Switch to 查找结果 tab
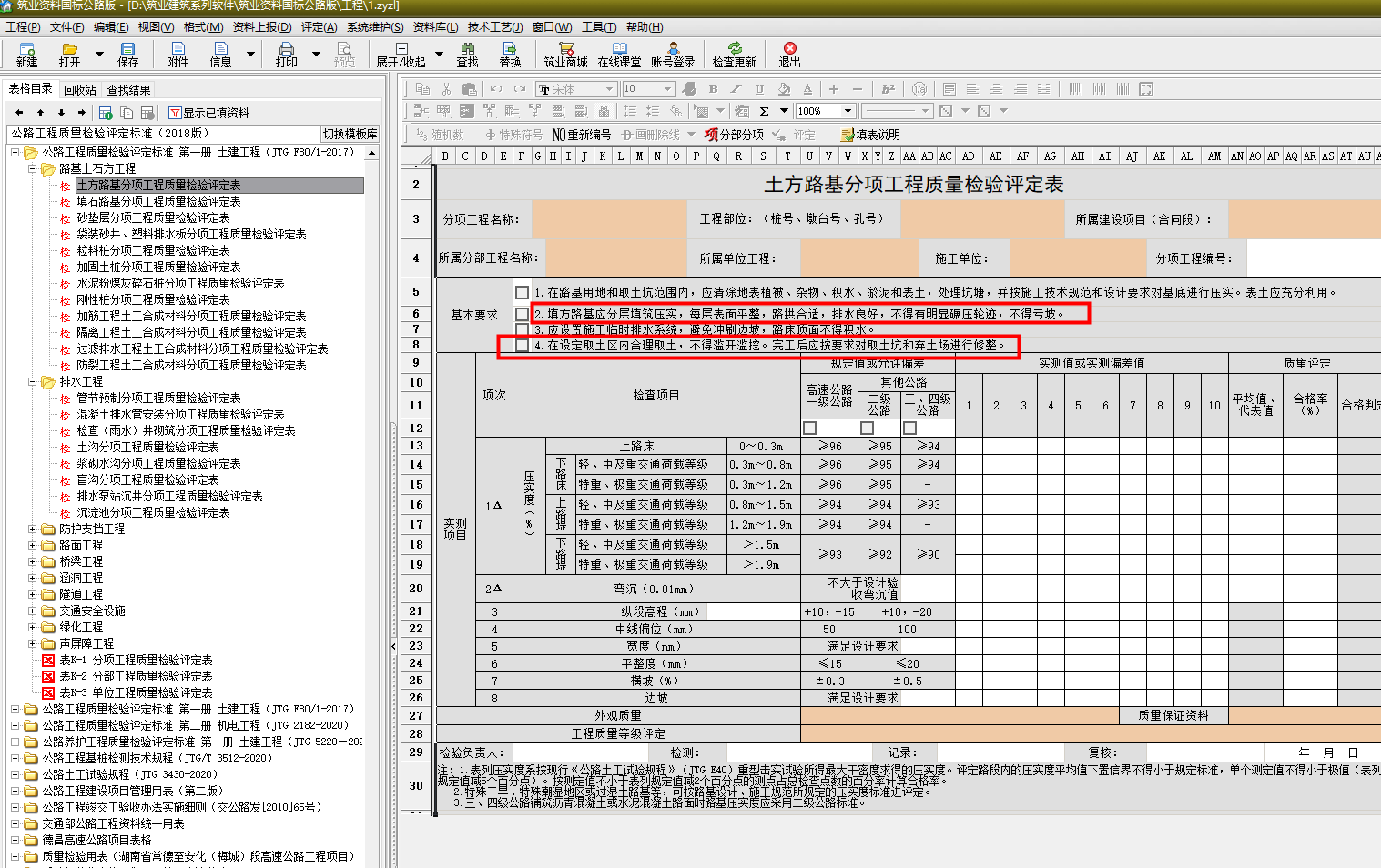The height and width of the screenshot is (868, 1381). click(128, 90)
